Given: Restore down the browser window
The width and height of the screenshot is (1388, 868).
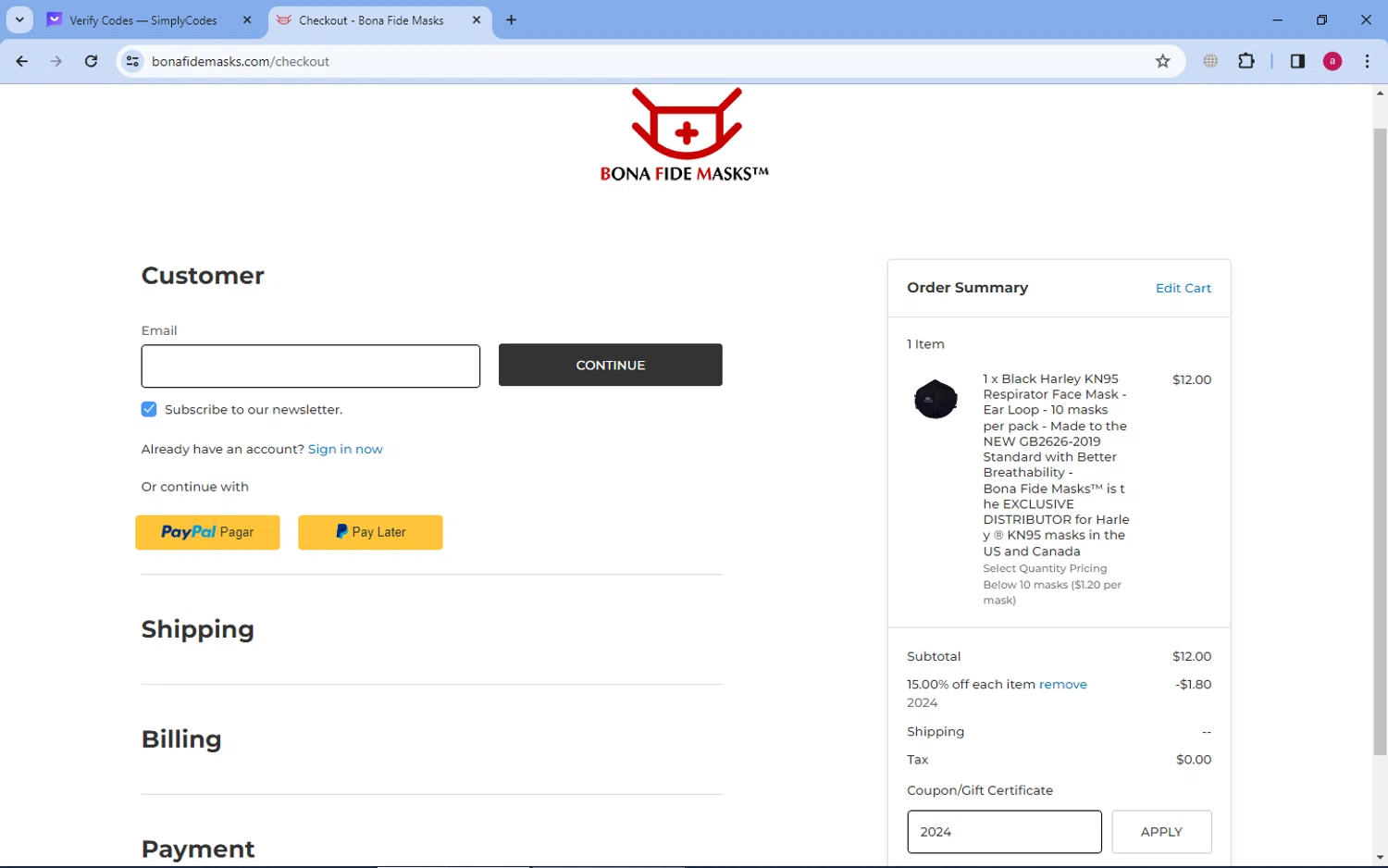Looking at the screenshot, I should (x=1322, y=19).
